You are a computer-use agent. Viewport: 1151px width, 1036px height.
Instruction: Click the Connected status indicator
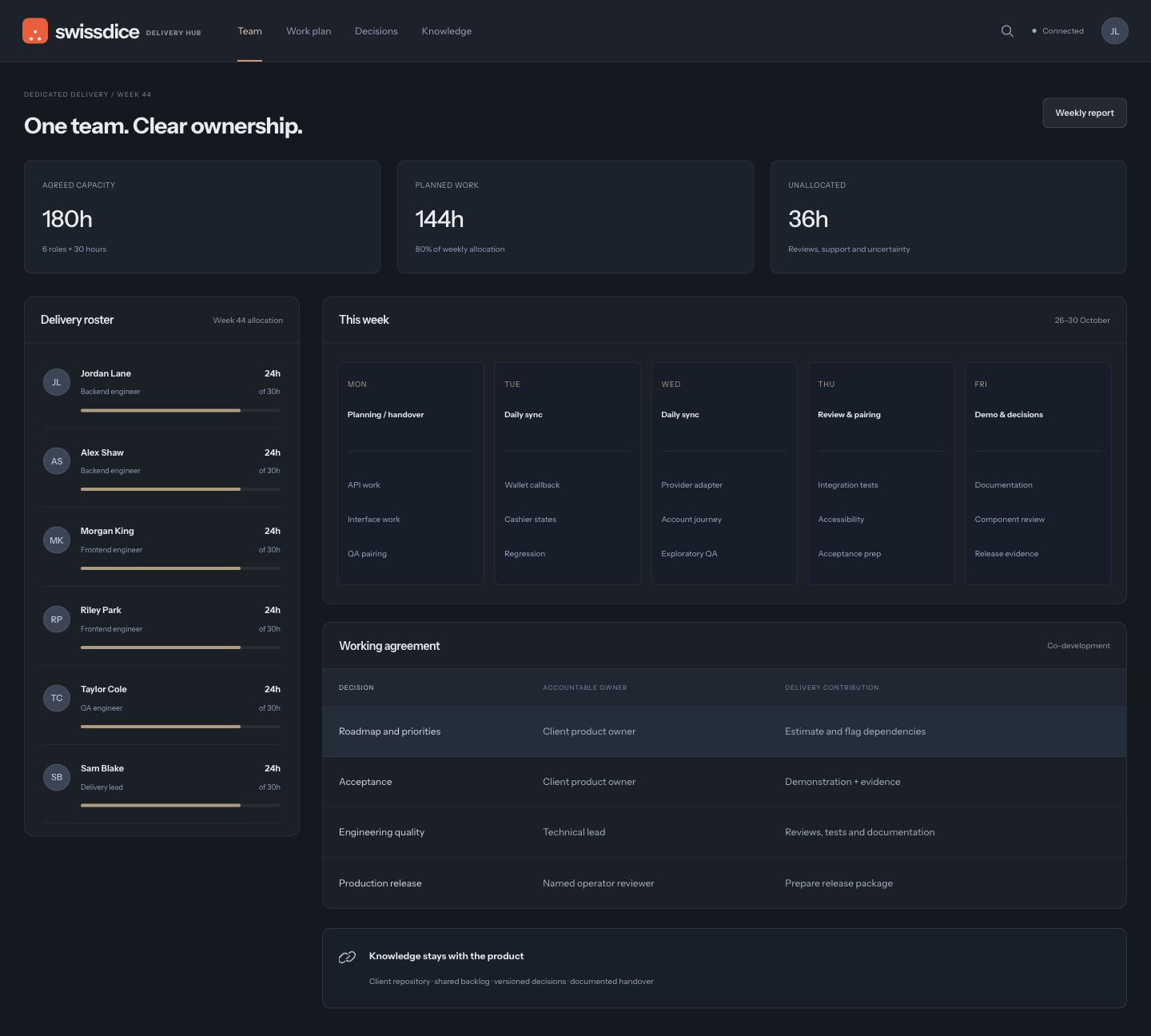(x=1057, y=31)
